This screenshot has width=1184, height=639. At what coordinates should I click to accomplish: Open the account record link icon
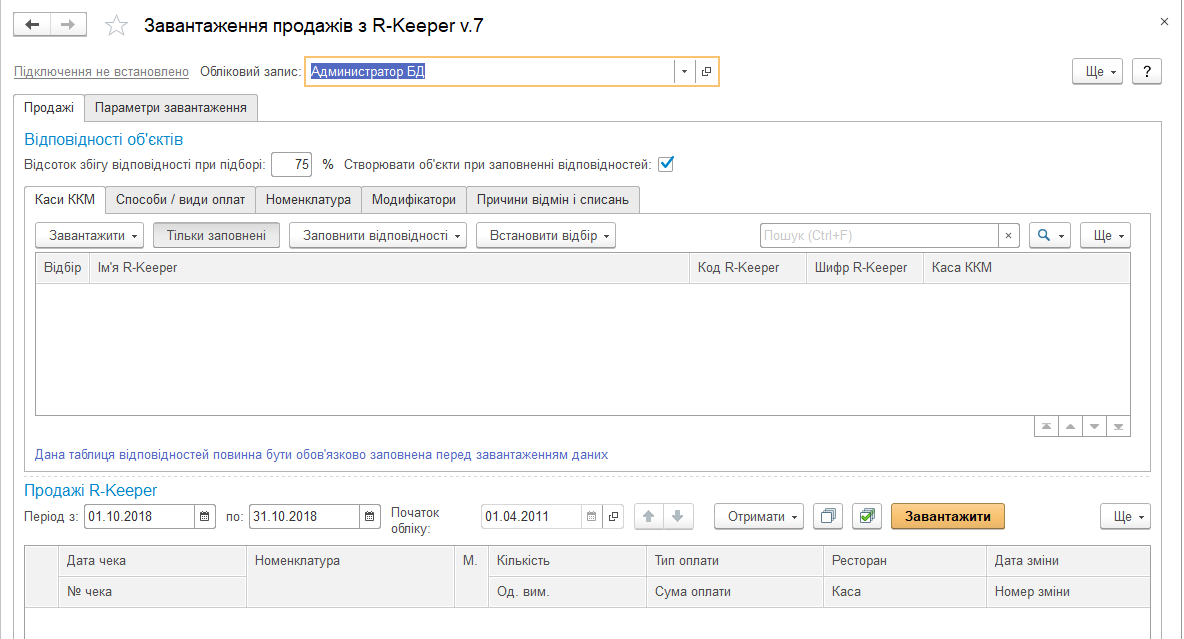point(706,72)
